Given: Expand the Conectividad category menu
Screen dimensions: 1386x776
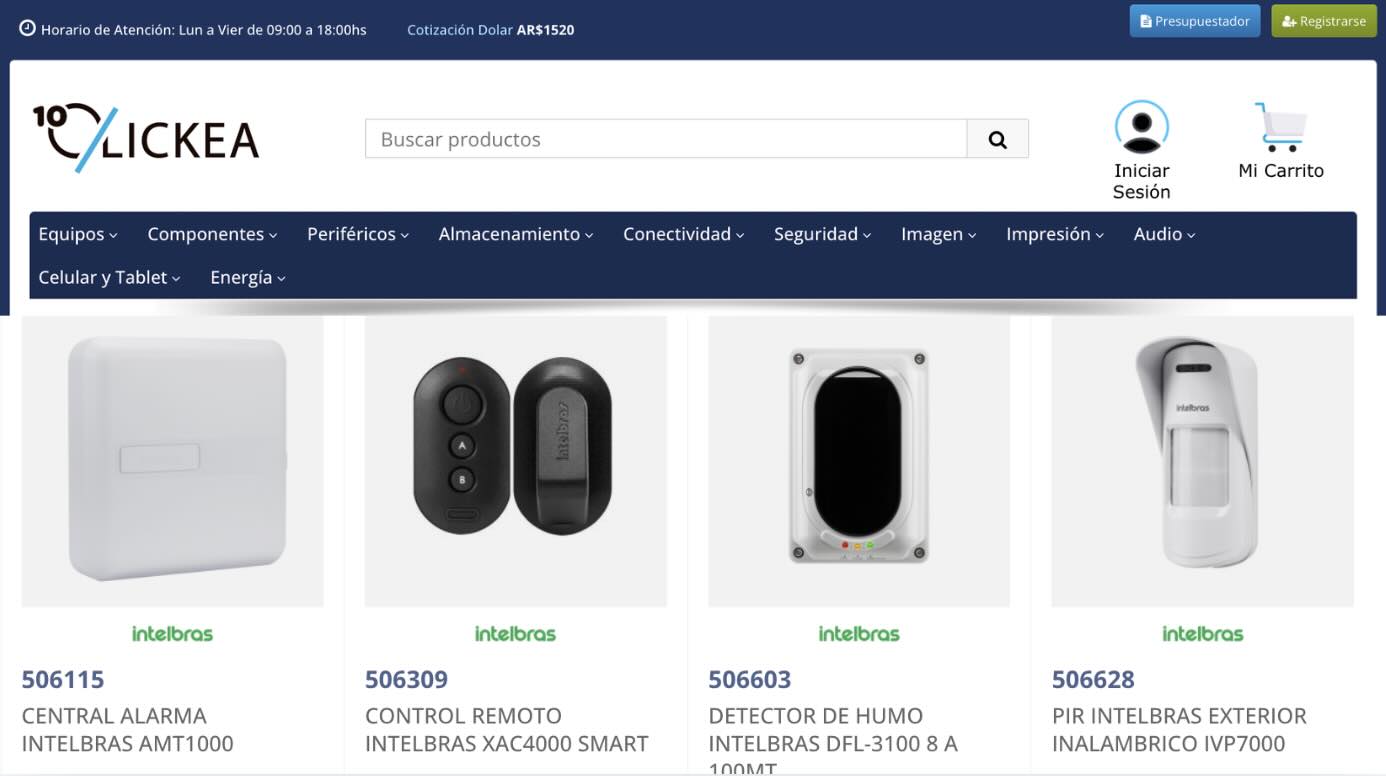Looking at the screenshot, I should point(684,234).
